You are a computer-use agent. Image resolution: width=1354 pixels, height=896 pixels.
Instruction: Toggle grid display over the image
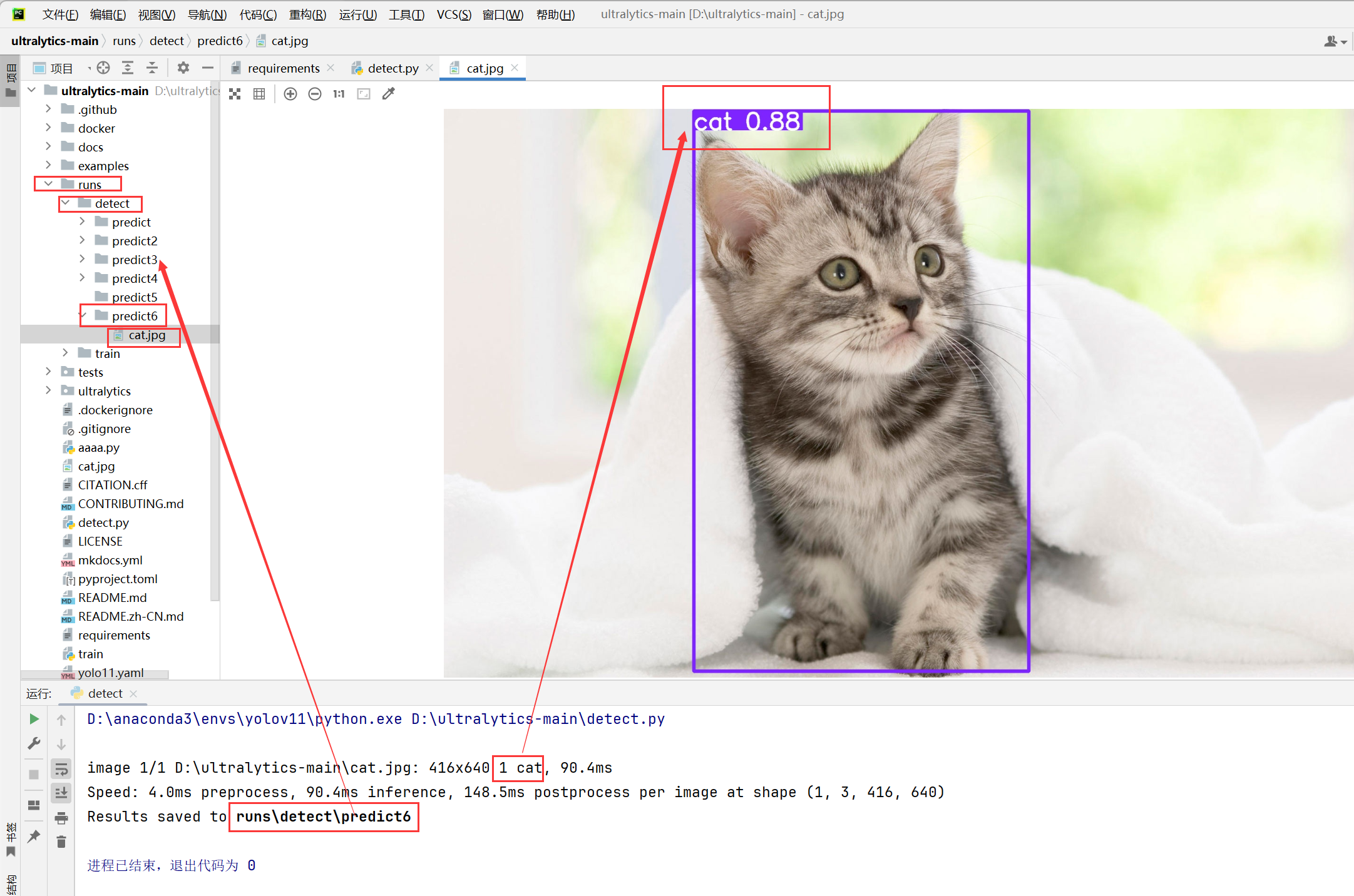pyautogui.click(x=259, y=94)
